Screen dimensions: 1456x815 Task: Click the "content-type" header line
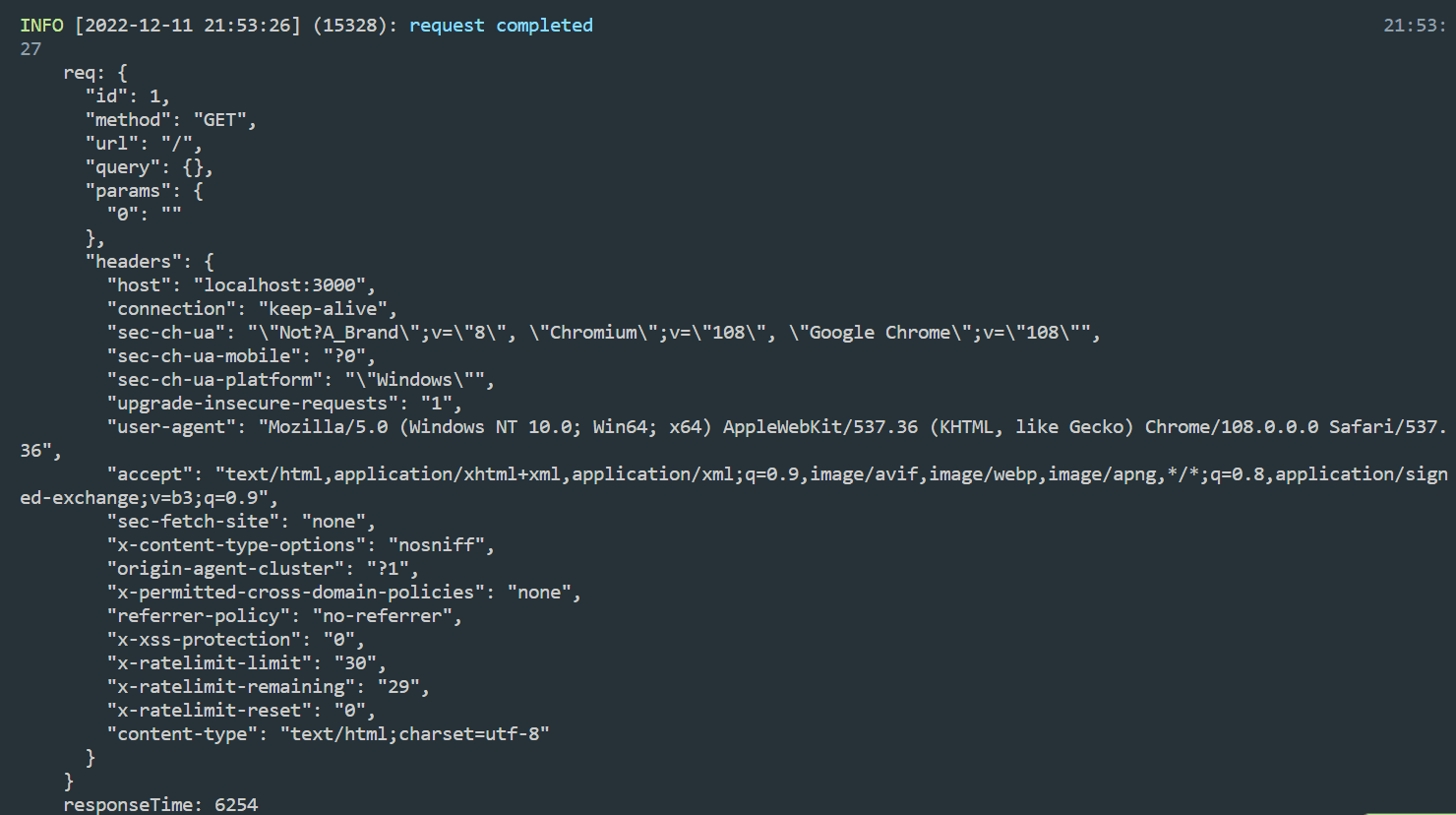click(328, 734)
